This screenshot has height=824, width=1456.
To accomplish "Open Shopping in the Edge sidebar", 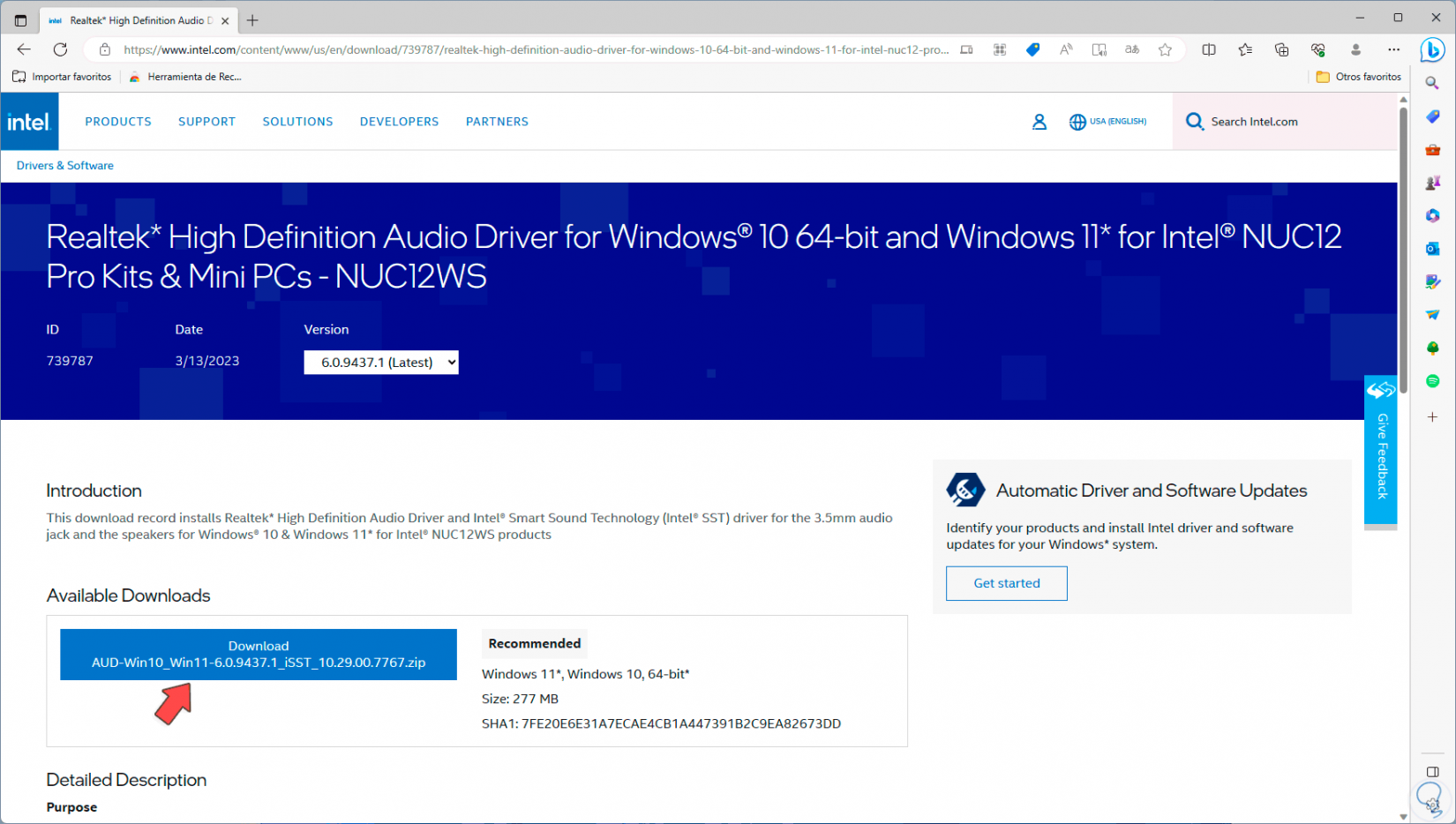I will 1432,116.
